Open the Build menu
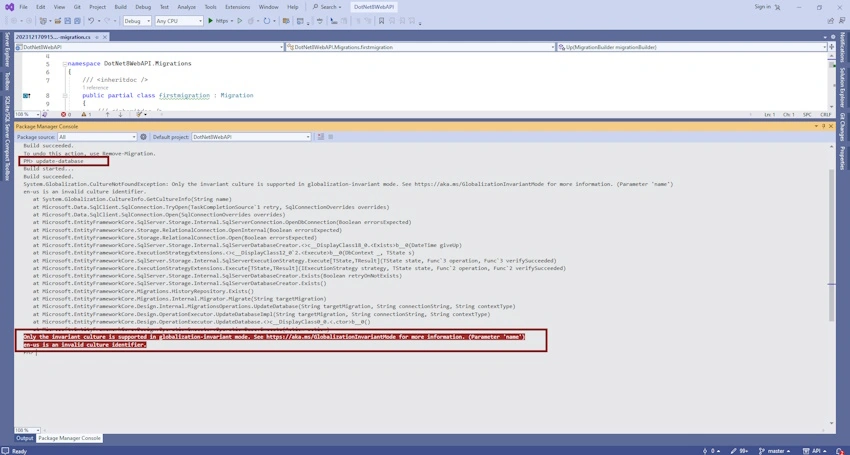The height and width of the screenshot is (455, 850). [121, 7]
